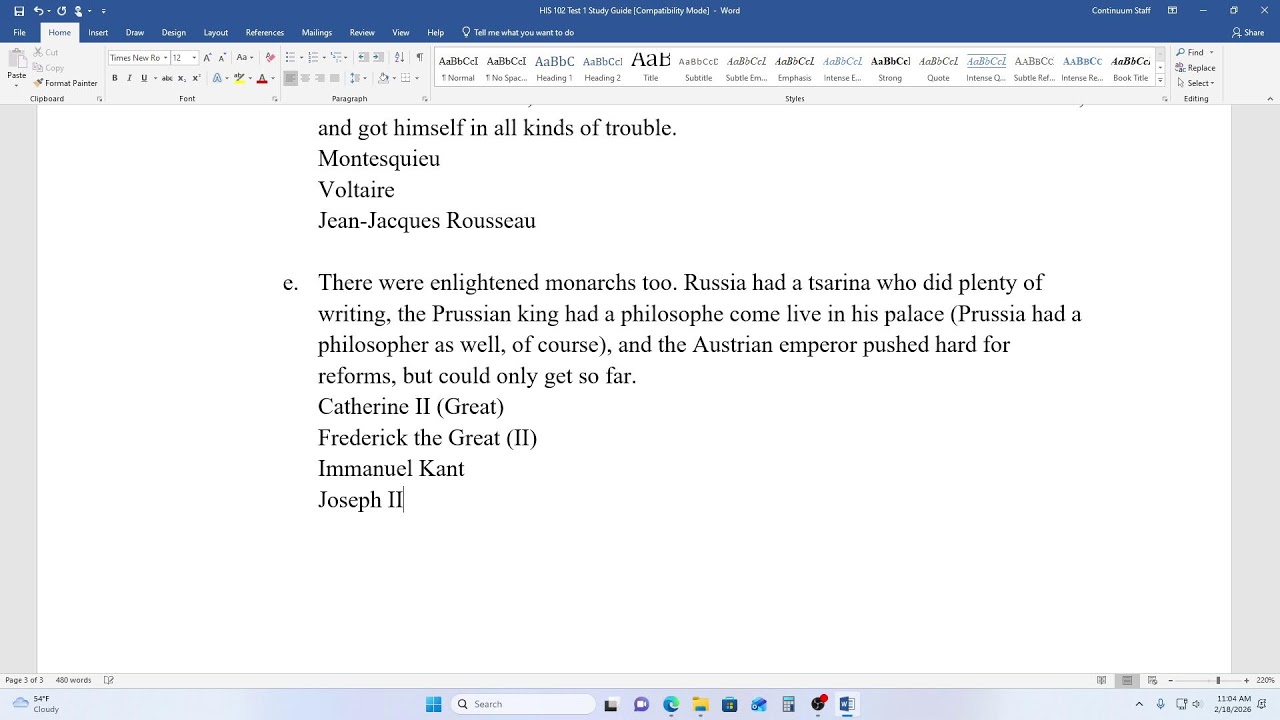This screenshot has height=720, width=1280.
Task: Toggle bold formatting
Action: [114, 78]
